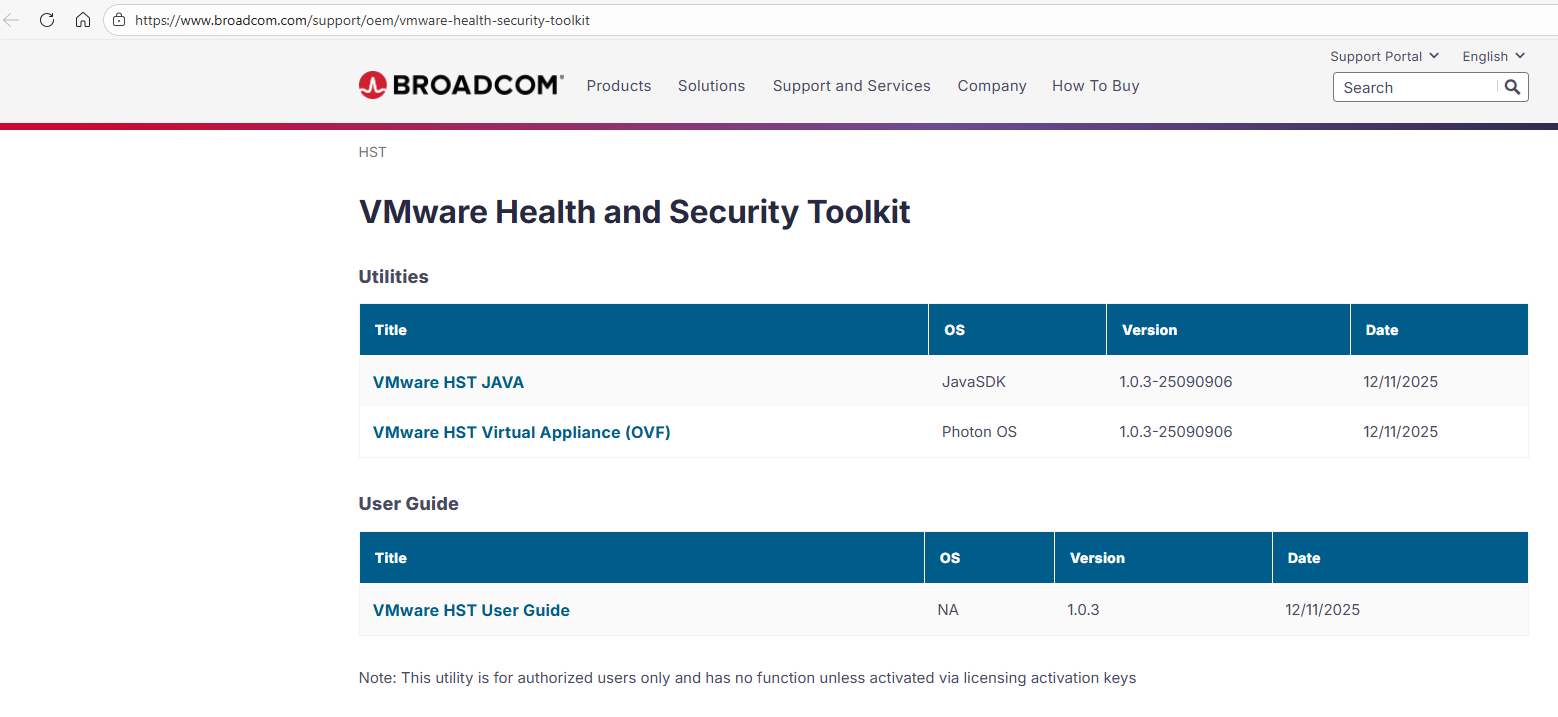The image size is (1558, 717).
Task: Click inside the Search field
Action: (x=1420, y=87)
